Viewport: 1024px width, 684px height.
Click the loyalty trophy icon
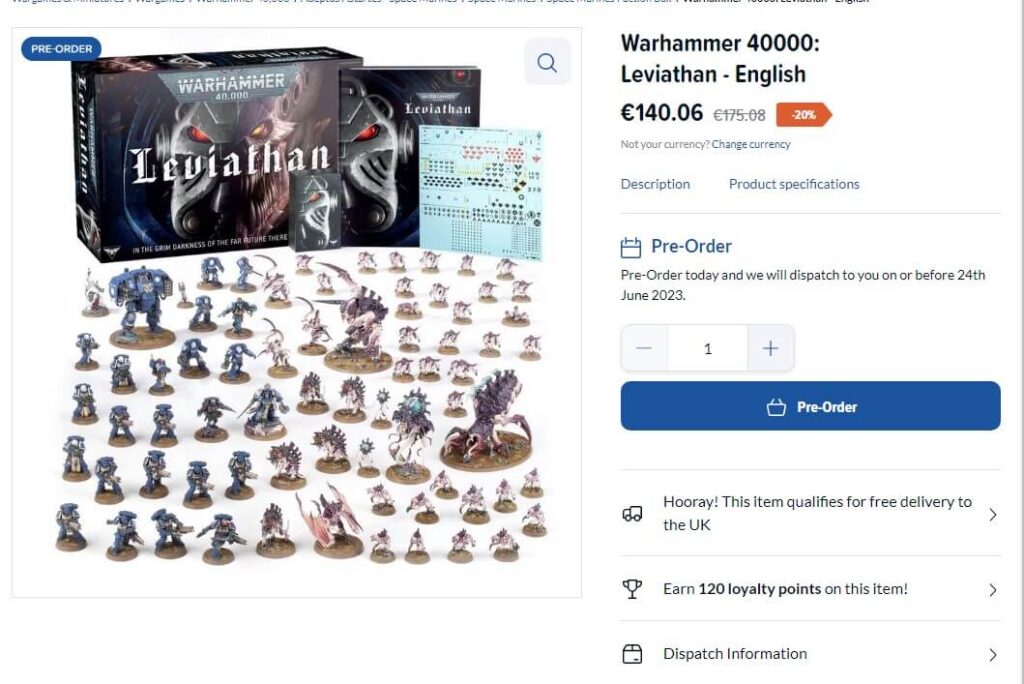click(632, 589)
